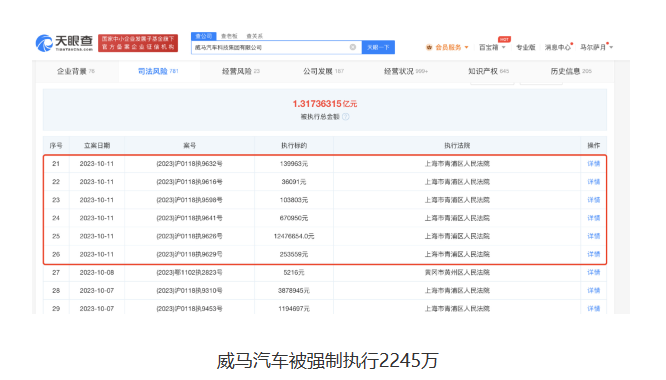Open the 马尔萨月 user account dropdown
Viewport: 666px width, 380px height.
pyautogui.click(x=596, y=47)
